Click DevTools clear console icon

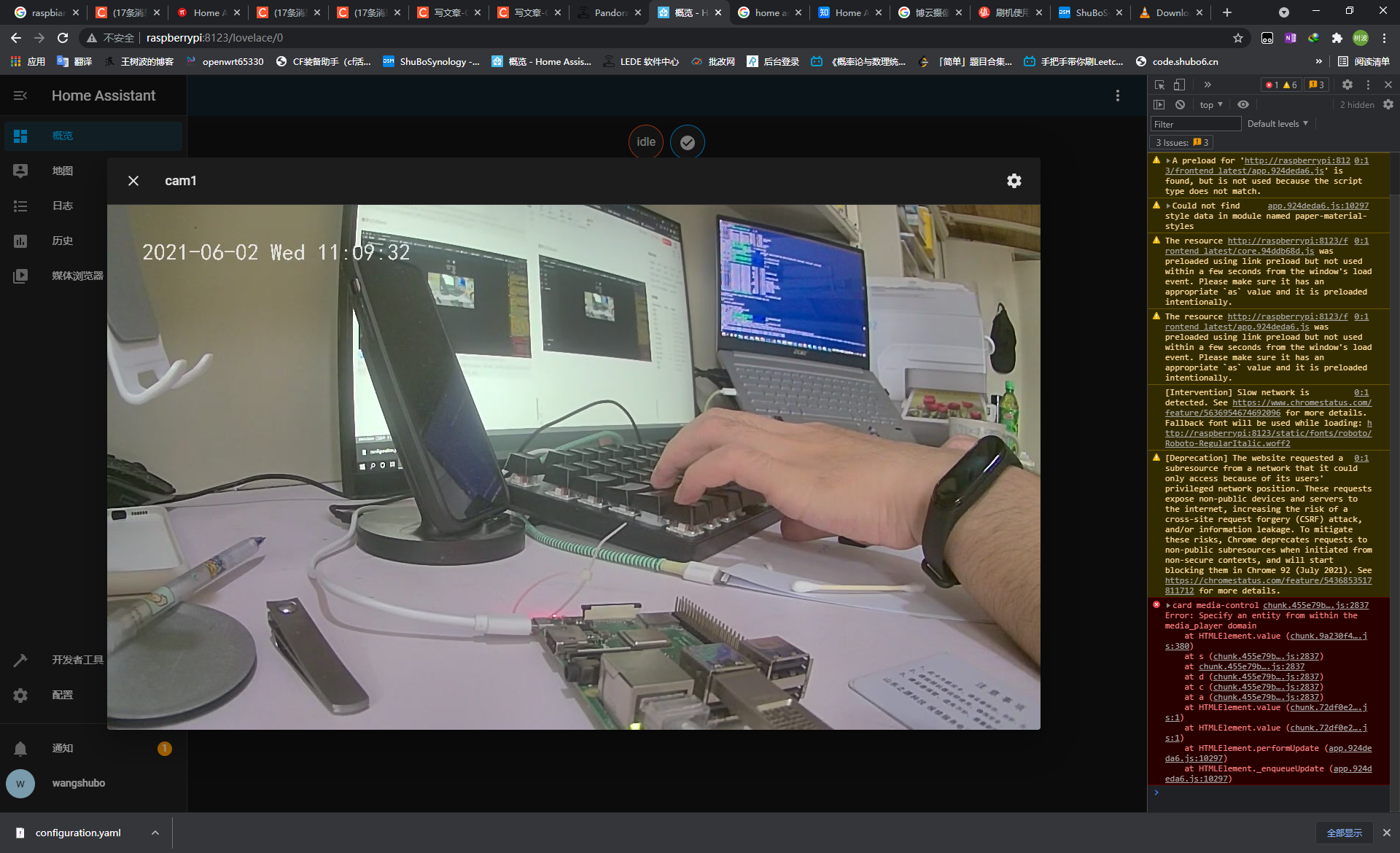1180,104
